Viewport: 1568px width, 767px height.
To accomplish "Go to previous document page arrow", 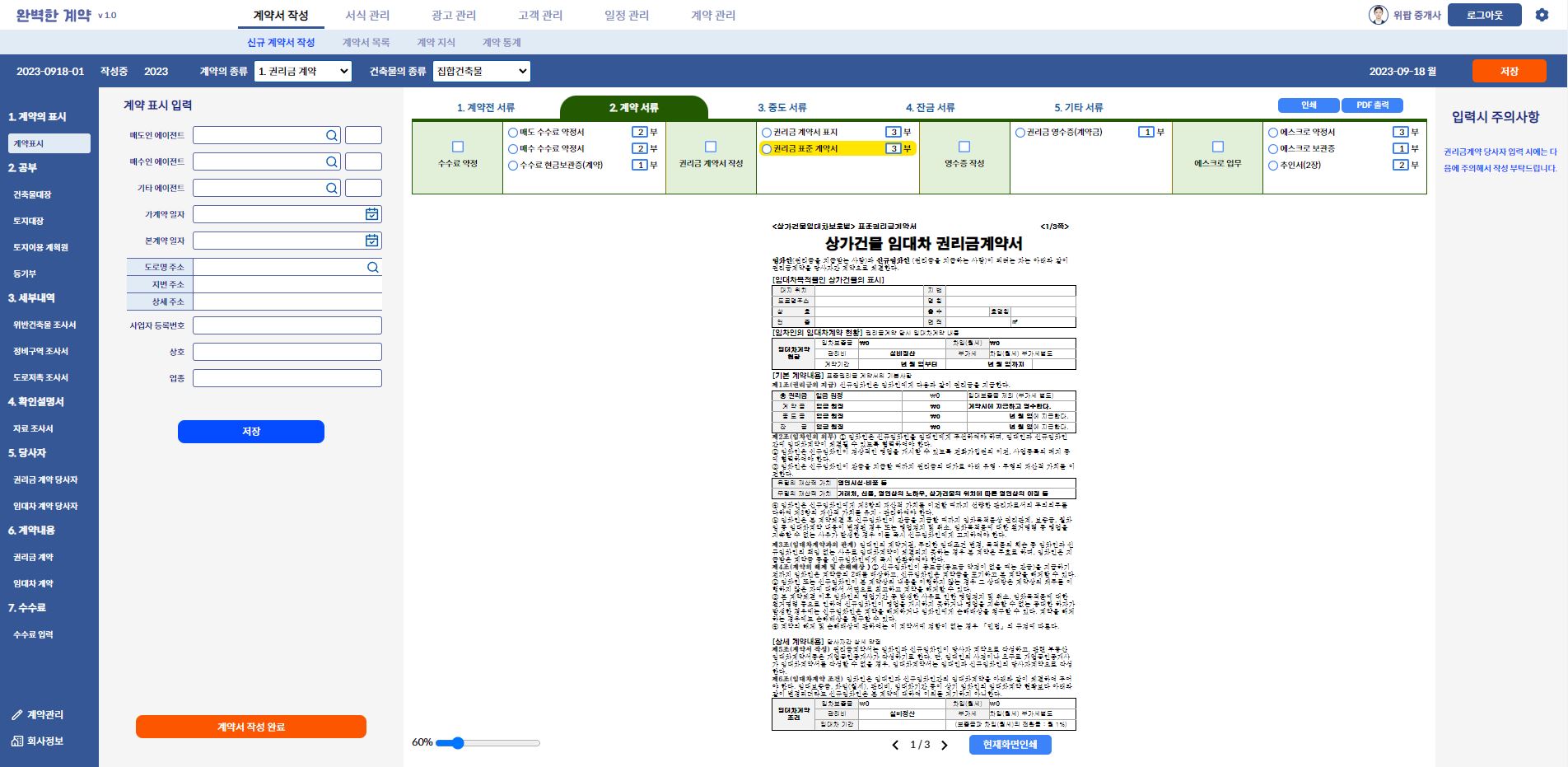I will click(x=895, y=745).
